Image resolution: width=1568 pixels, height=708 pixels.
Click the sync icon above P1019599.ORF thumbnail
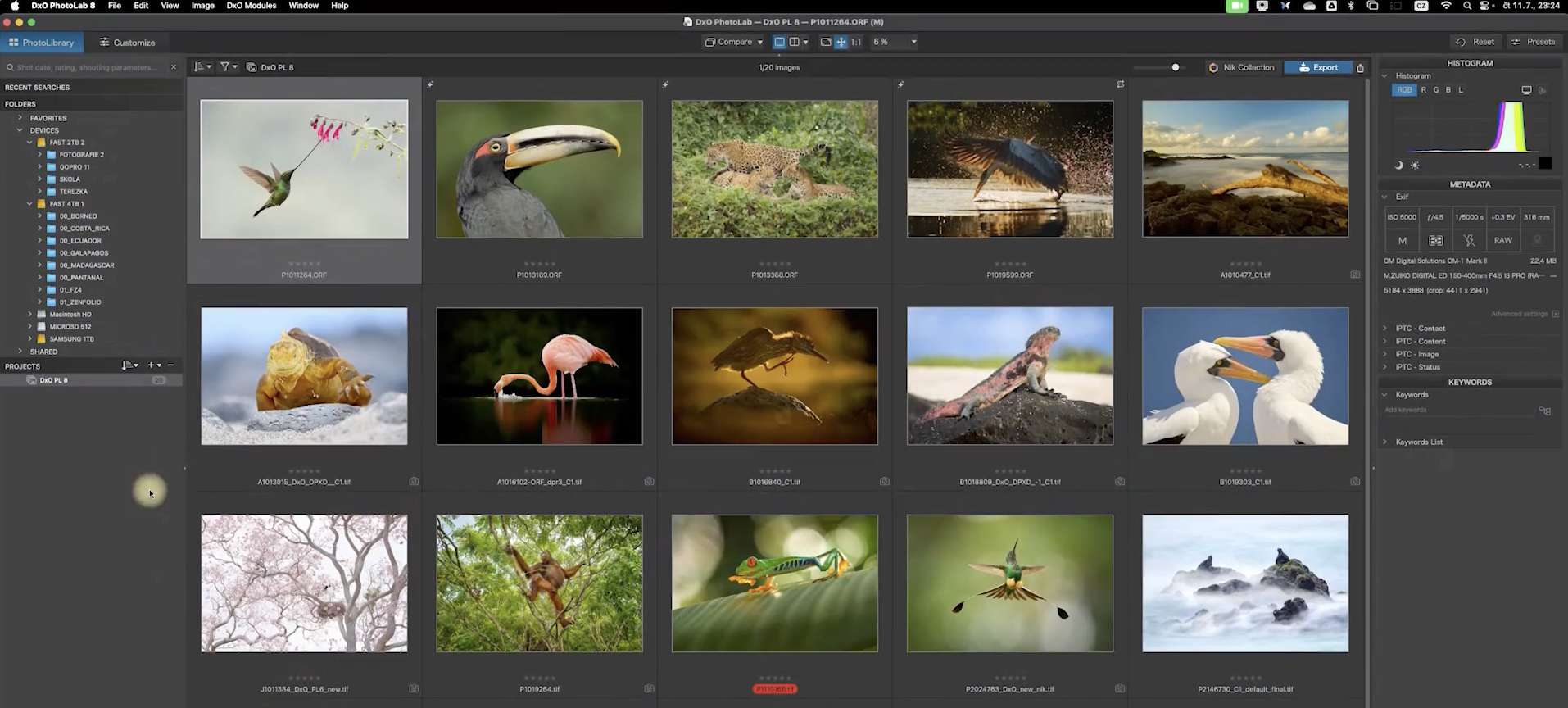pos(1120,84)
